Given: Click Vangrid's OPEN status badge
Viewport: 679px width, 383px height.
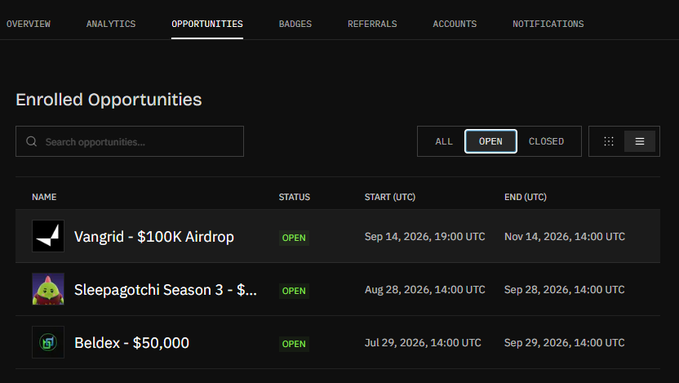Looking at the screenshot, I should point(294,237).
